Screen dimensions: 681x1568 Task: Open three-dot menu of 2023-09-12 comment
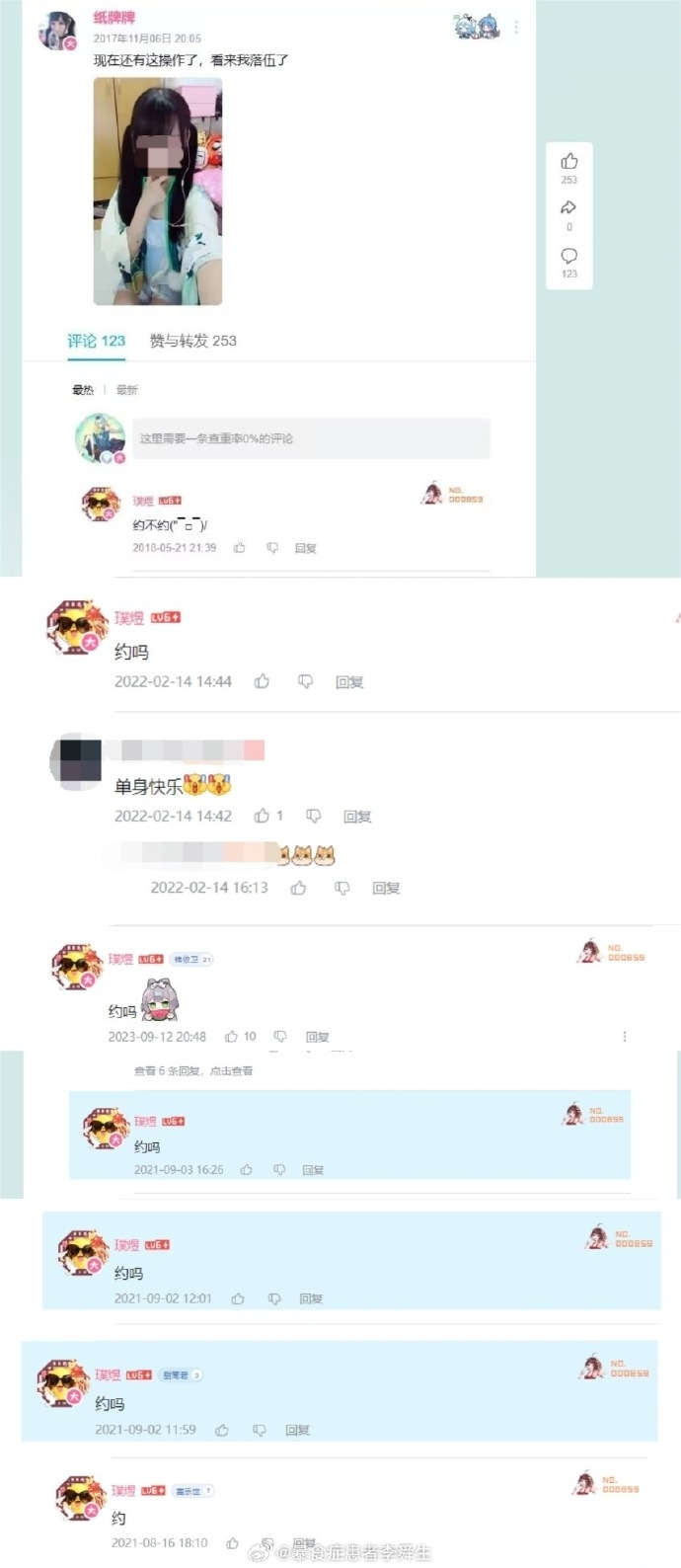pyautogui.click(x=625, y=1036)
